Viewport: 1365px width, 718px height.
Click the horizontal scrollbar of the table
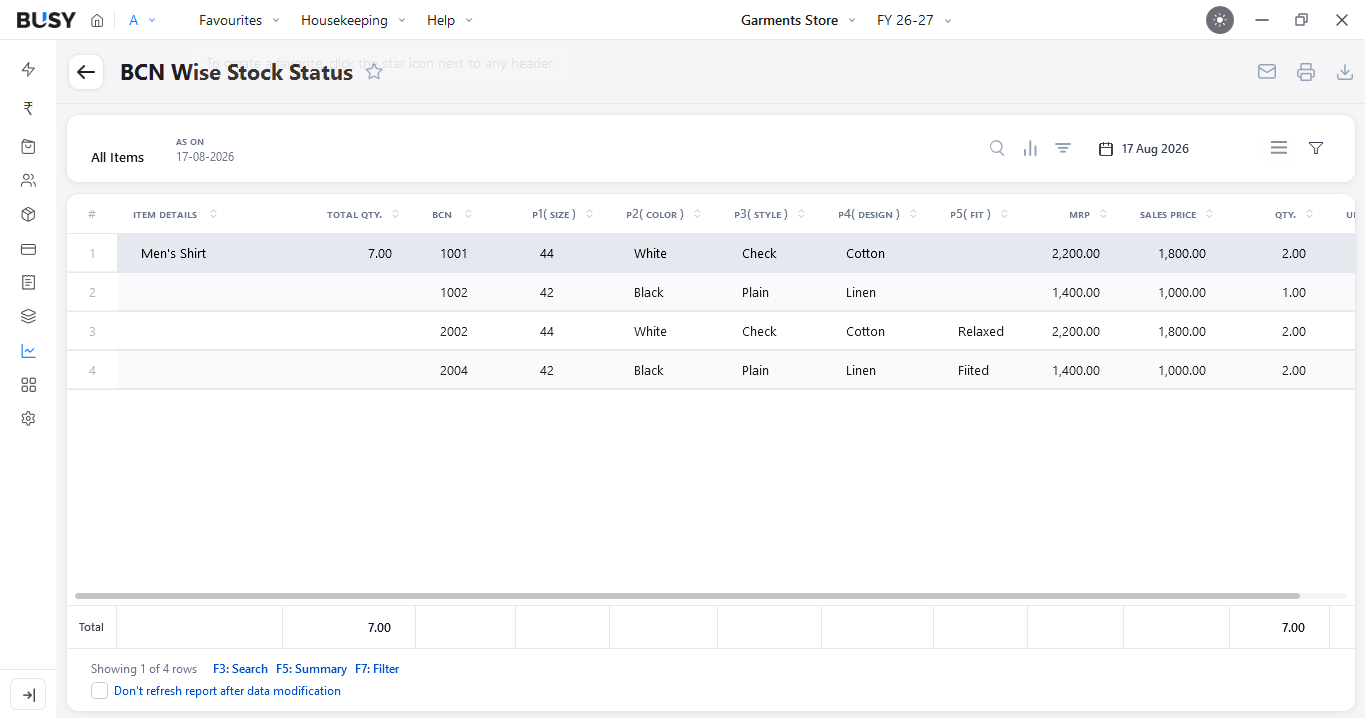687,596
